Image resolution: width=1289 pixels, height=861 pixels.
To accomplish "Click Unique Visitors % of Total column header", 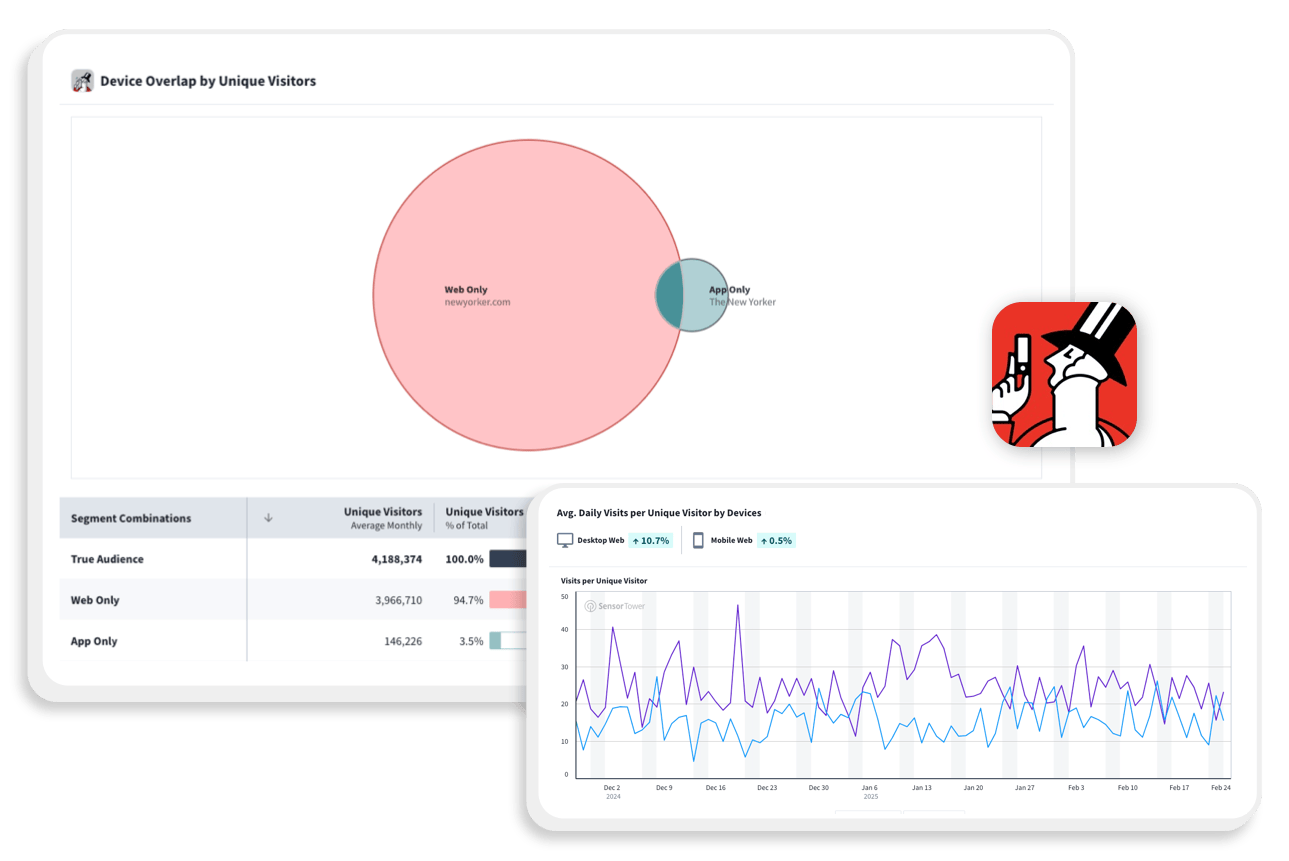I will 484,518.
